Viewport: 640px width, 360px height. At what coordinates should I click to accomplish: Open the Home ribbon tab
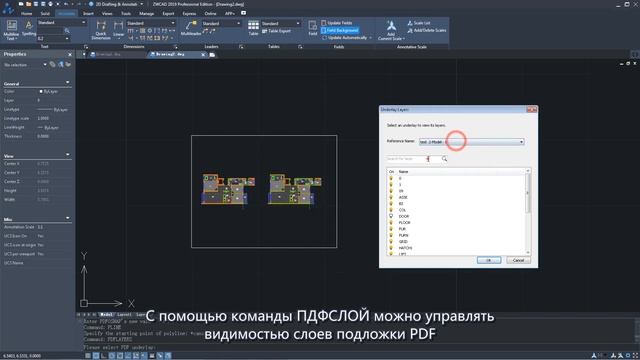27,13
